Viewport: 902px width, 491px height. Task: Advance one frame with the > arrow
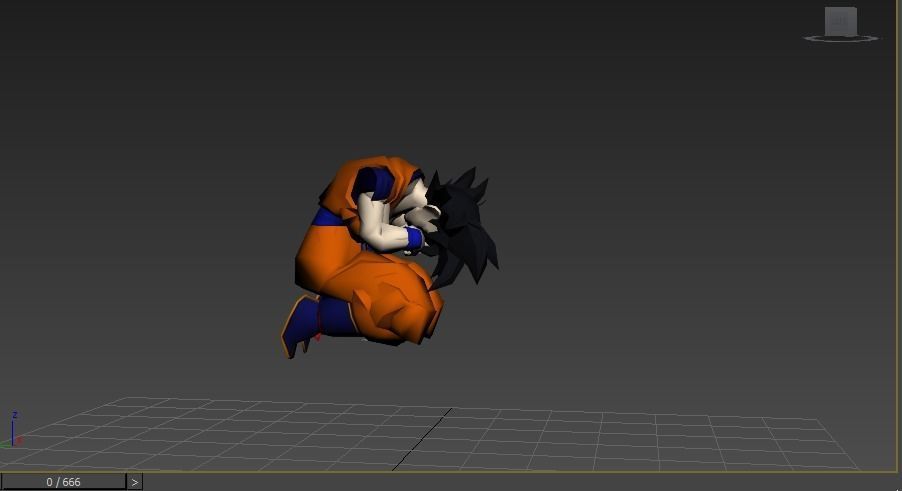[135, 482]
